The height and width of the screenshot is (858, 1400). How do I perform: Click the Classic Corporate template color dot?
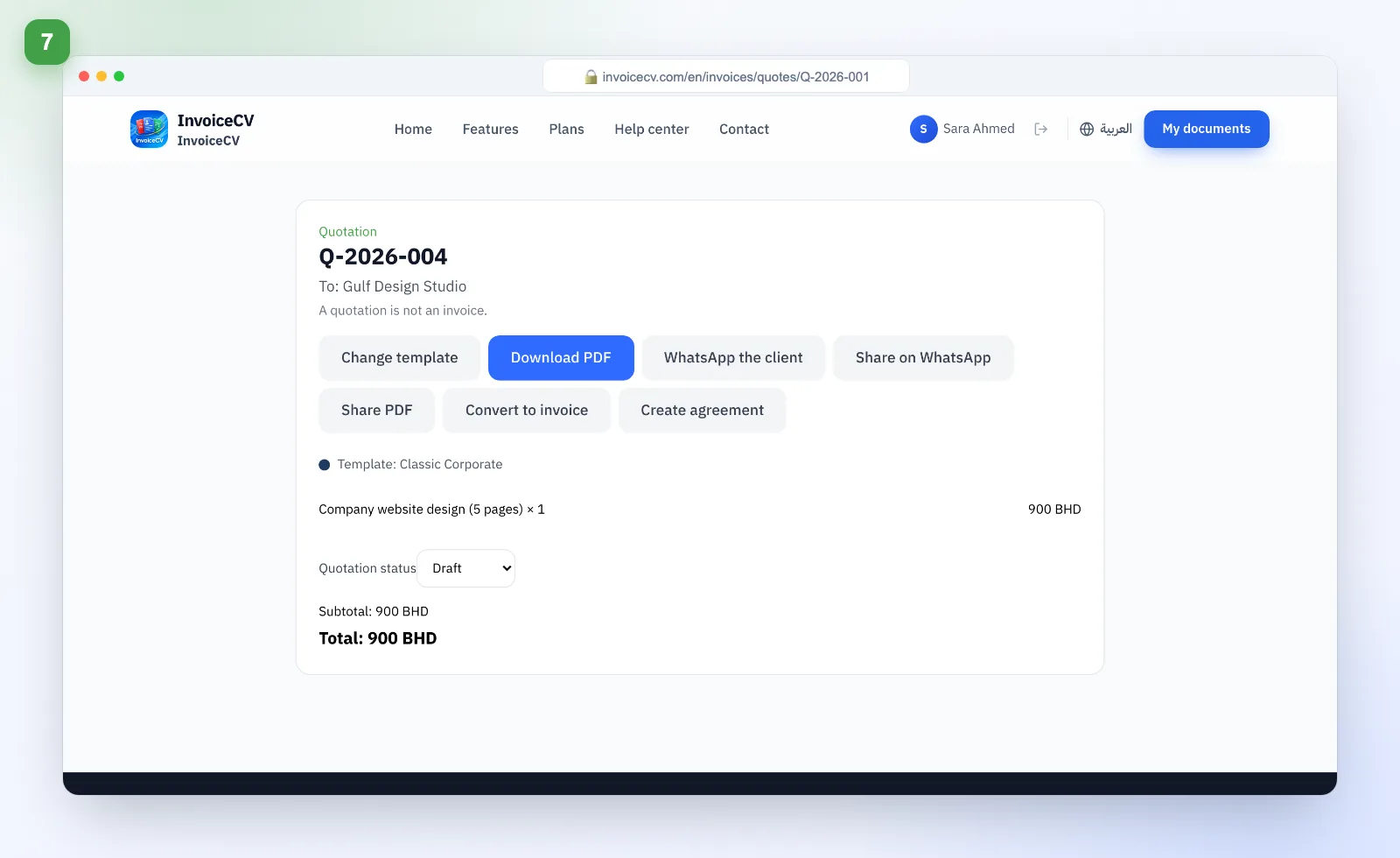click(325, 465)
